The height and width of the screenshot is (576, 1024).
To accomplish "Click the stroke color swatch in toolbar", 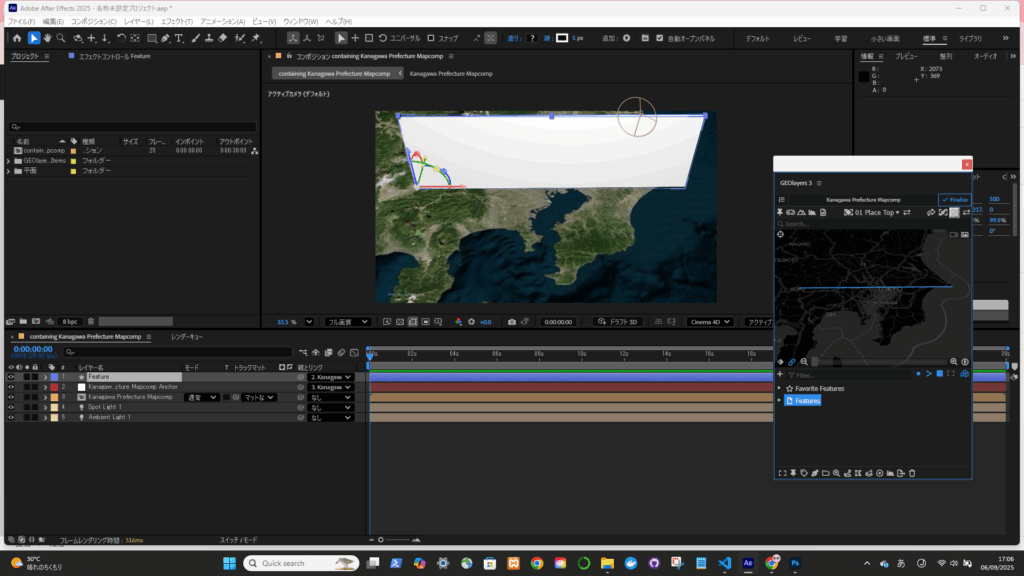I will tap(562, 38).
